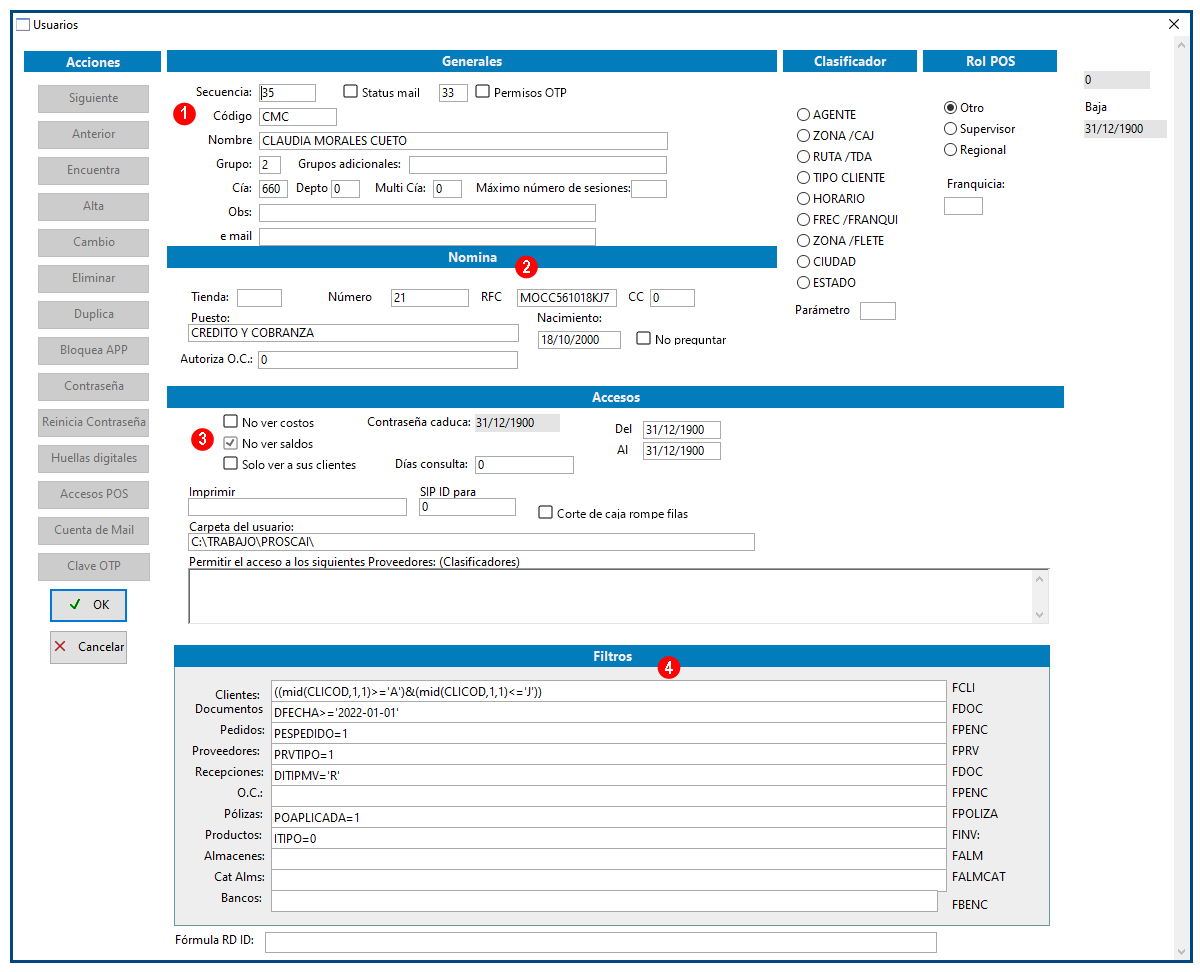Uncheck the No ver saldos option
The image size is (1200, 972).
(231, 443)
